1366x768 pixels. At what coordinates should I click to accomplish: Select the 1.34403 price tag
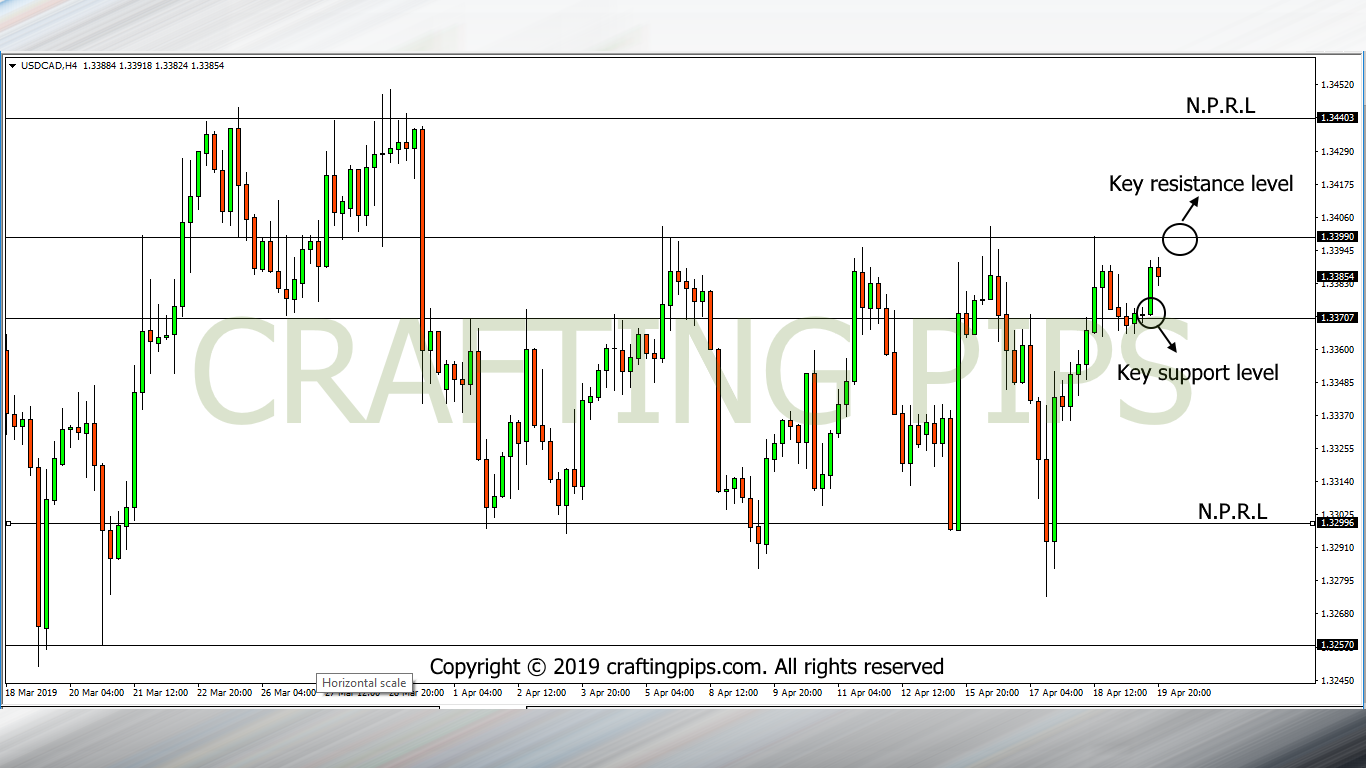(x=1337, y=118)
